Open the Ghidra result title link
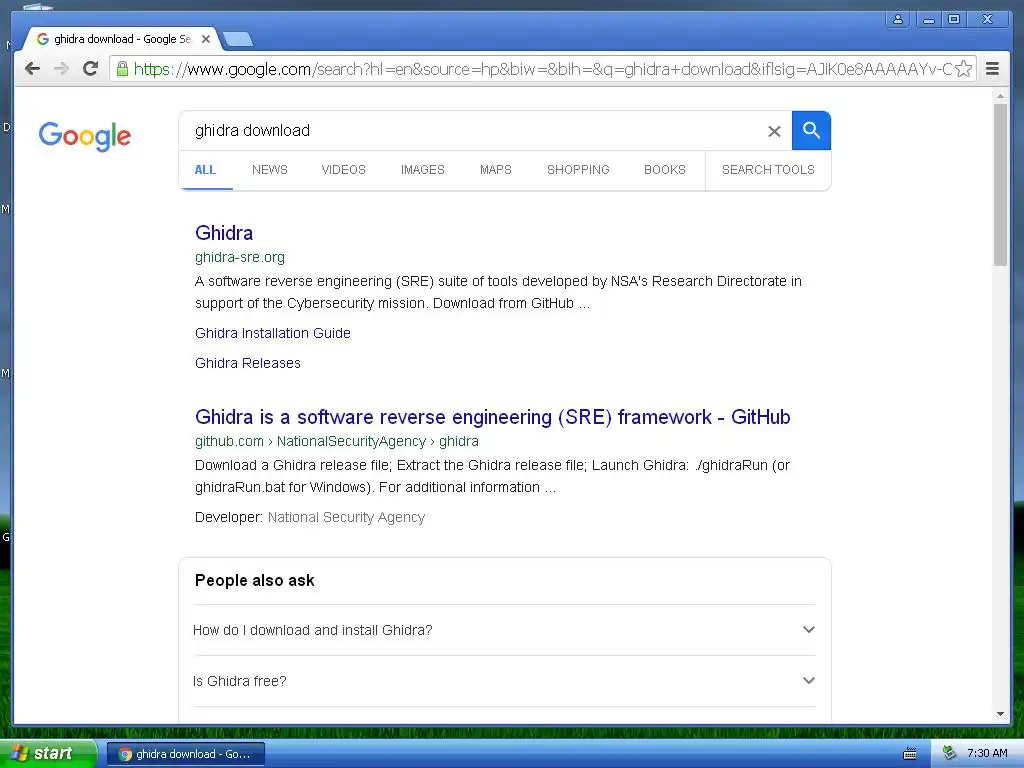The width and height of the screenshot is (1024, 768). pos(224,233)
